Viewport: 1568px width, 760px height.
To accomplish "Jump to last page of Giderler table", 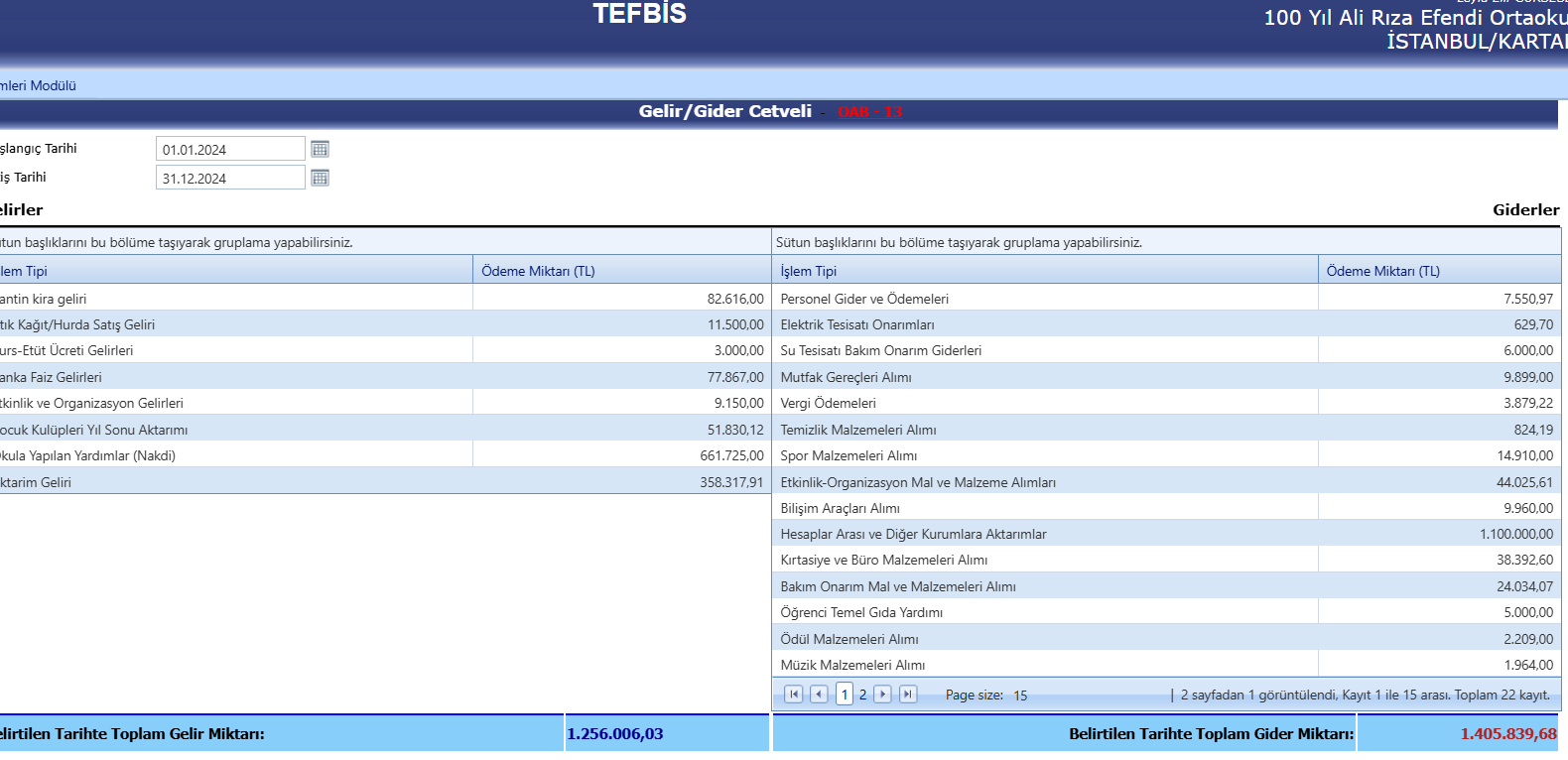I will [x=908, y=695].
